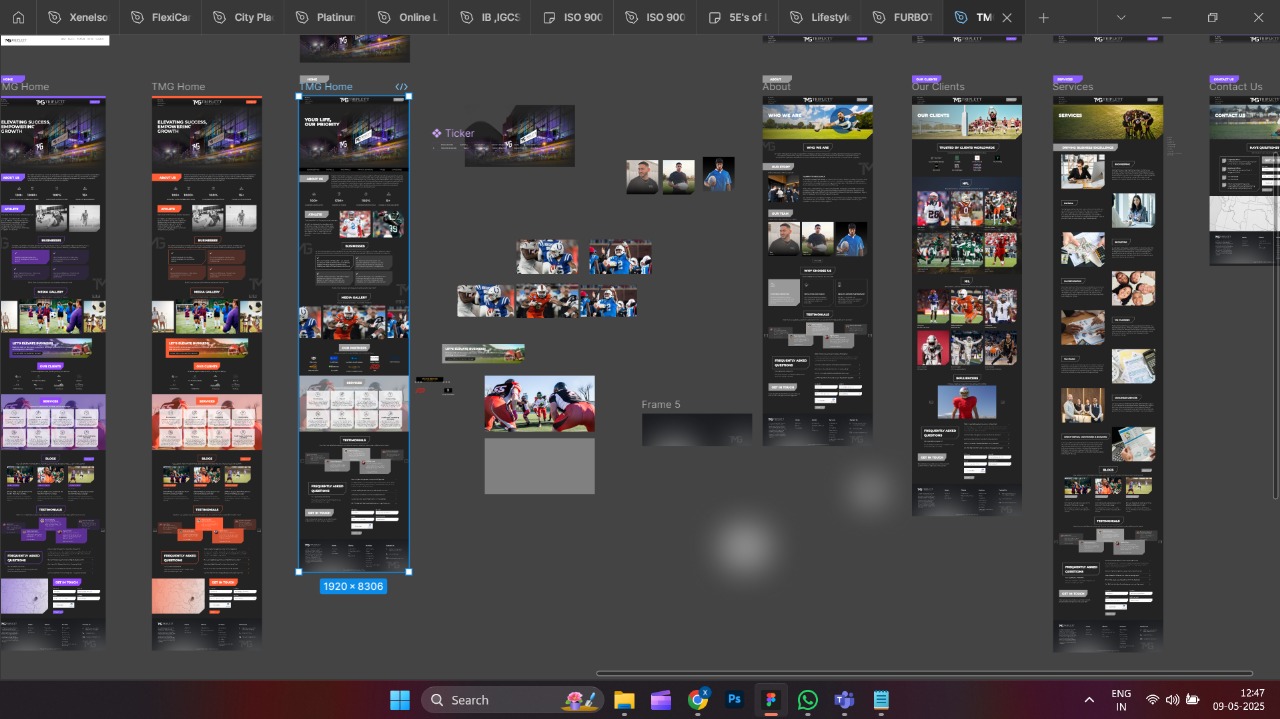Select the TMG Home label above orange-themed frame
1280x719 pixels.
point(178,87)
